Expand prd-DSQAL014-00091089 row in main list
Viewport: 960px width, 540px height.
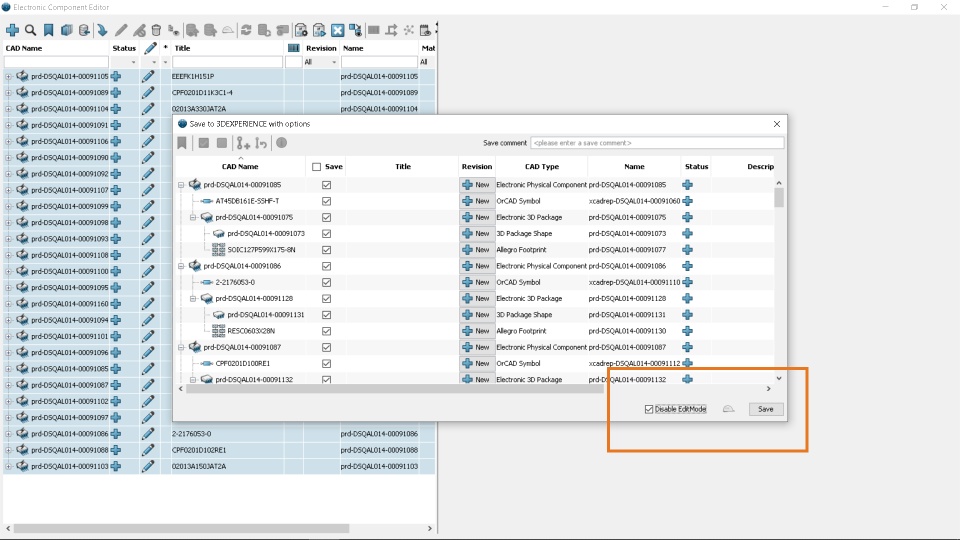pyautogui.click(x=9, y=93)
